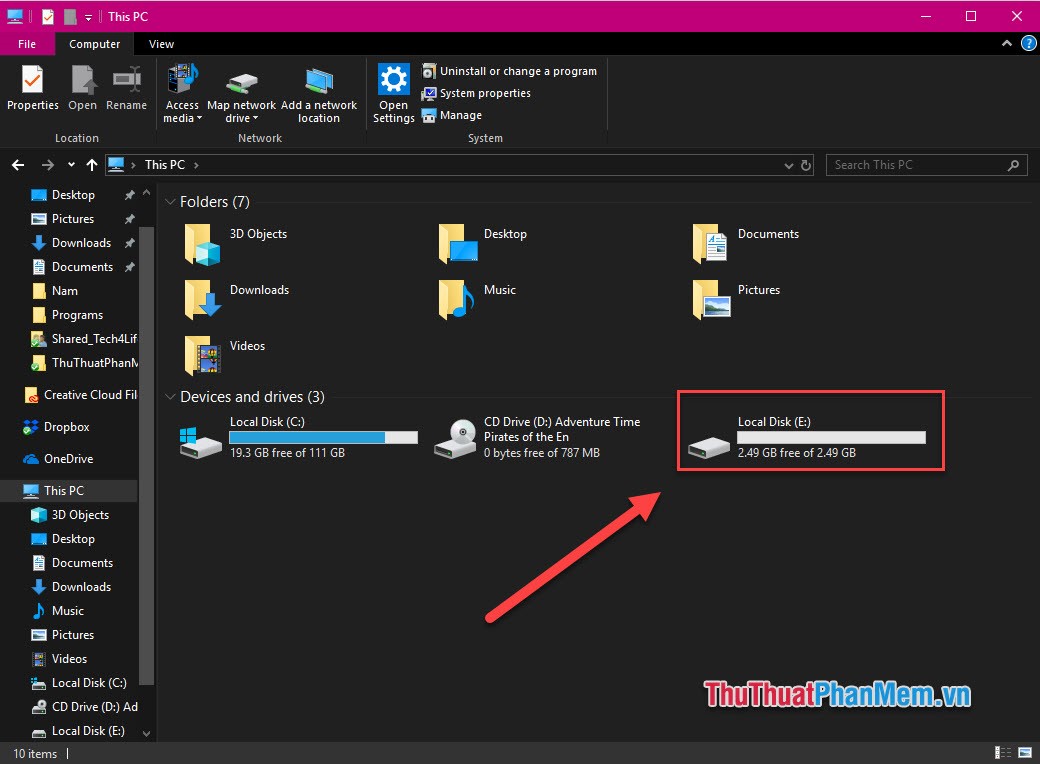Select the Open Settings icon
The image size is (1040, 764).
393,88
